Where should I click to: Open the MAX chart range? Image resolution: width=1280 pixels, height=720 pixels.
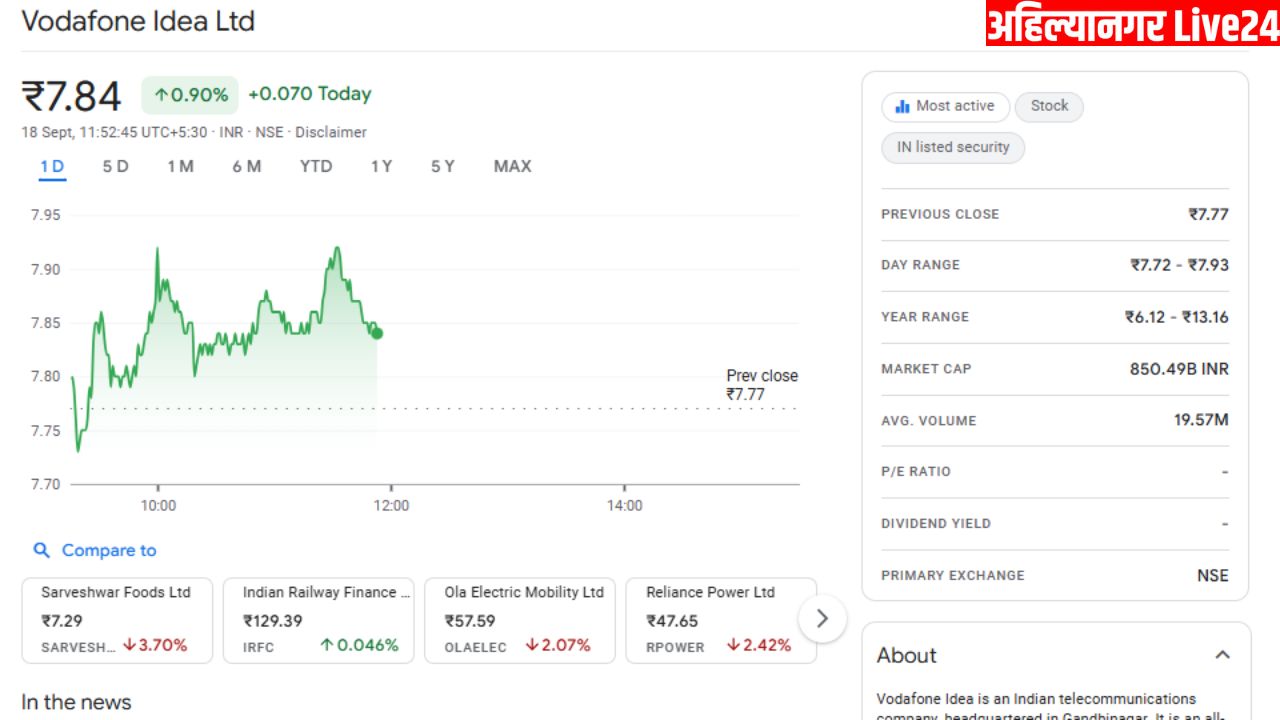[512, 166]
